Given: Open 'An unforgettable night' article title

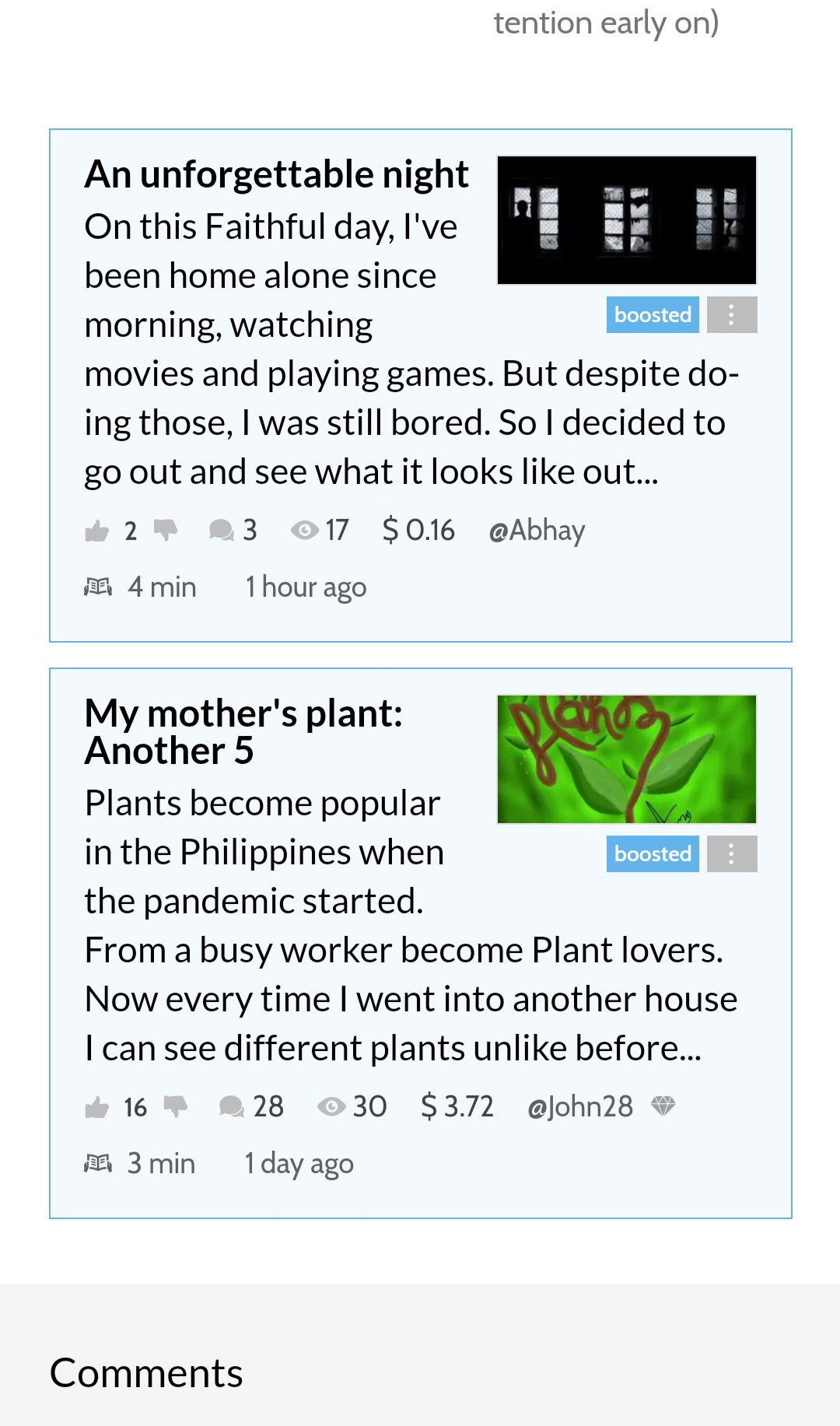Looking at the screenshot, I should [276, 174].
